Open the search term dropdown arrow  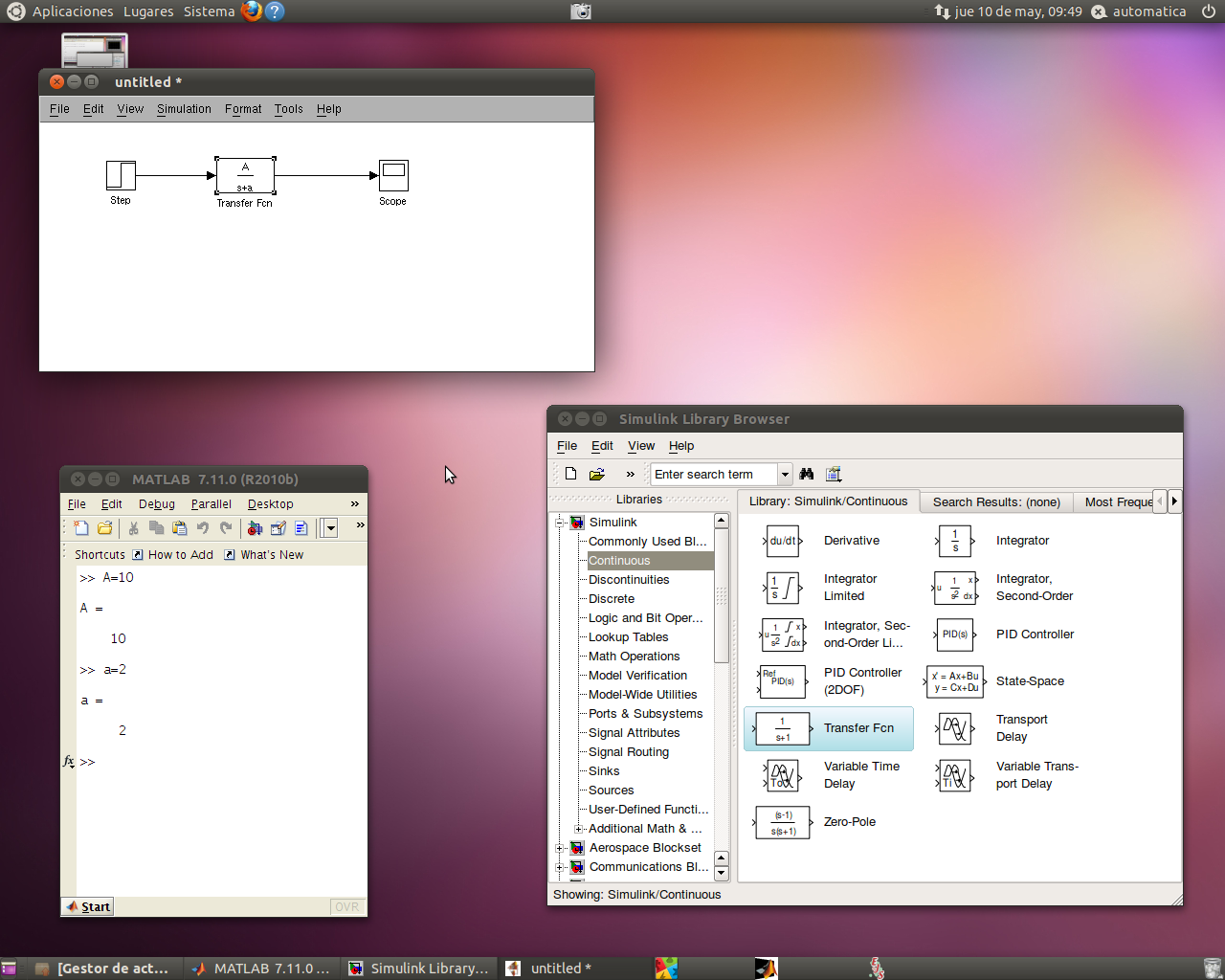click(785, 474)
